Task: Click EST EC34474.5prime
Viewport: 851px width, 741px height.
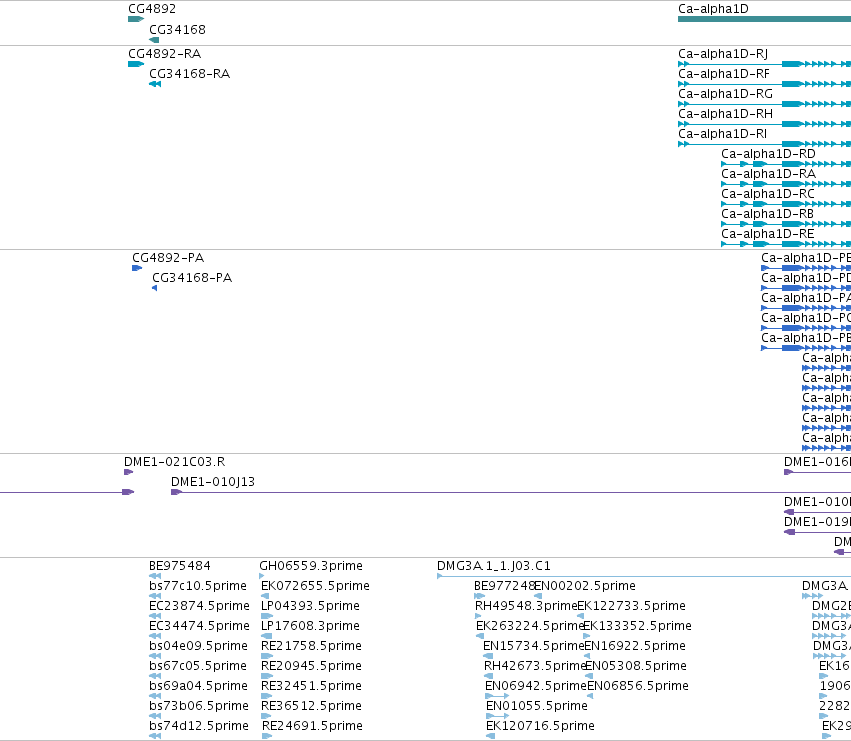Action: (x=199, y=626)
